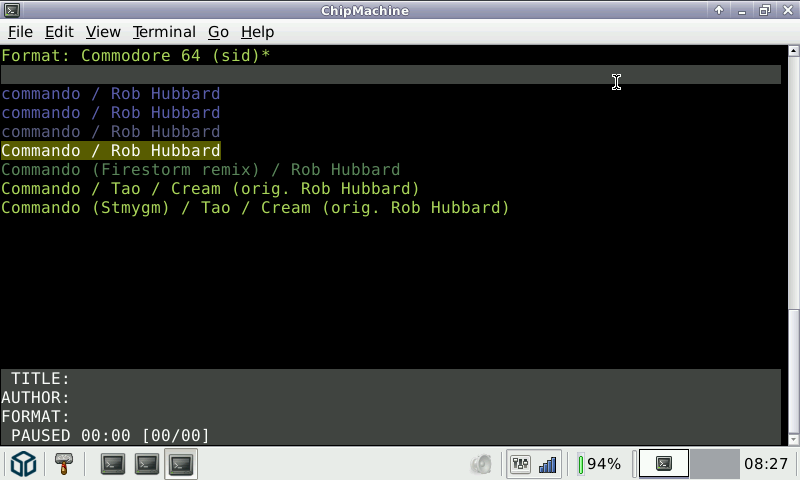This screenshot has height=480, width=800.
Task: Open the volume mixer tray icon
Action: [520, 464]
